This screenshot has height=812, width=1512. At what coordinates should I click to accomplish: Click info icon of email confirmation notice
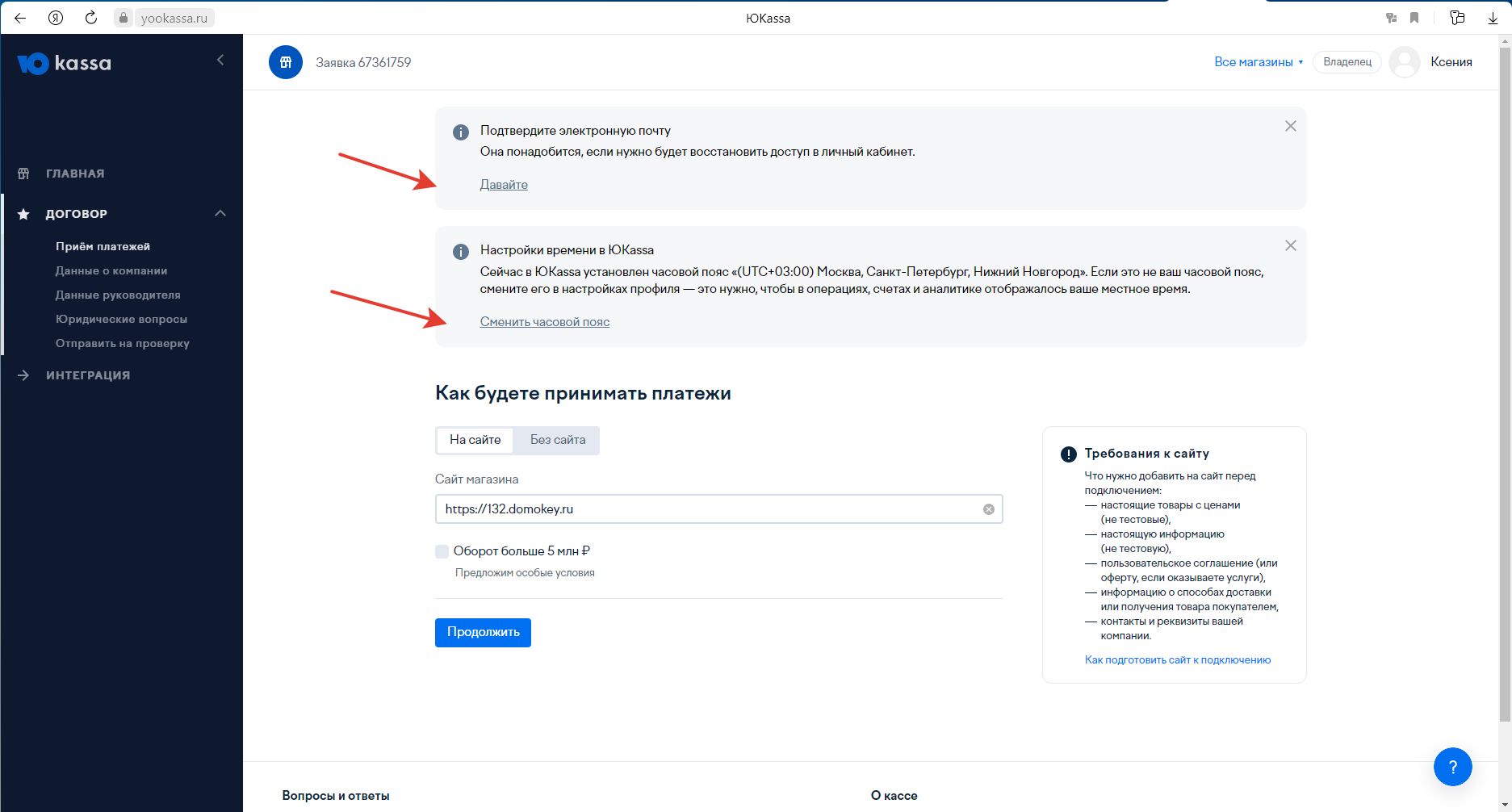(x=461, y=132)
